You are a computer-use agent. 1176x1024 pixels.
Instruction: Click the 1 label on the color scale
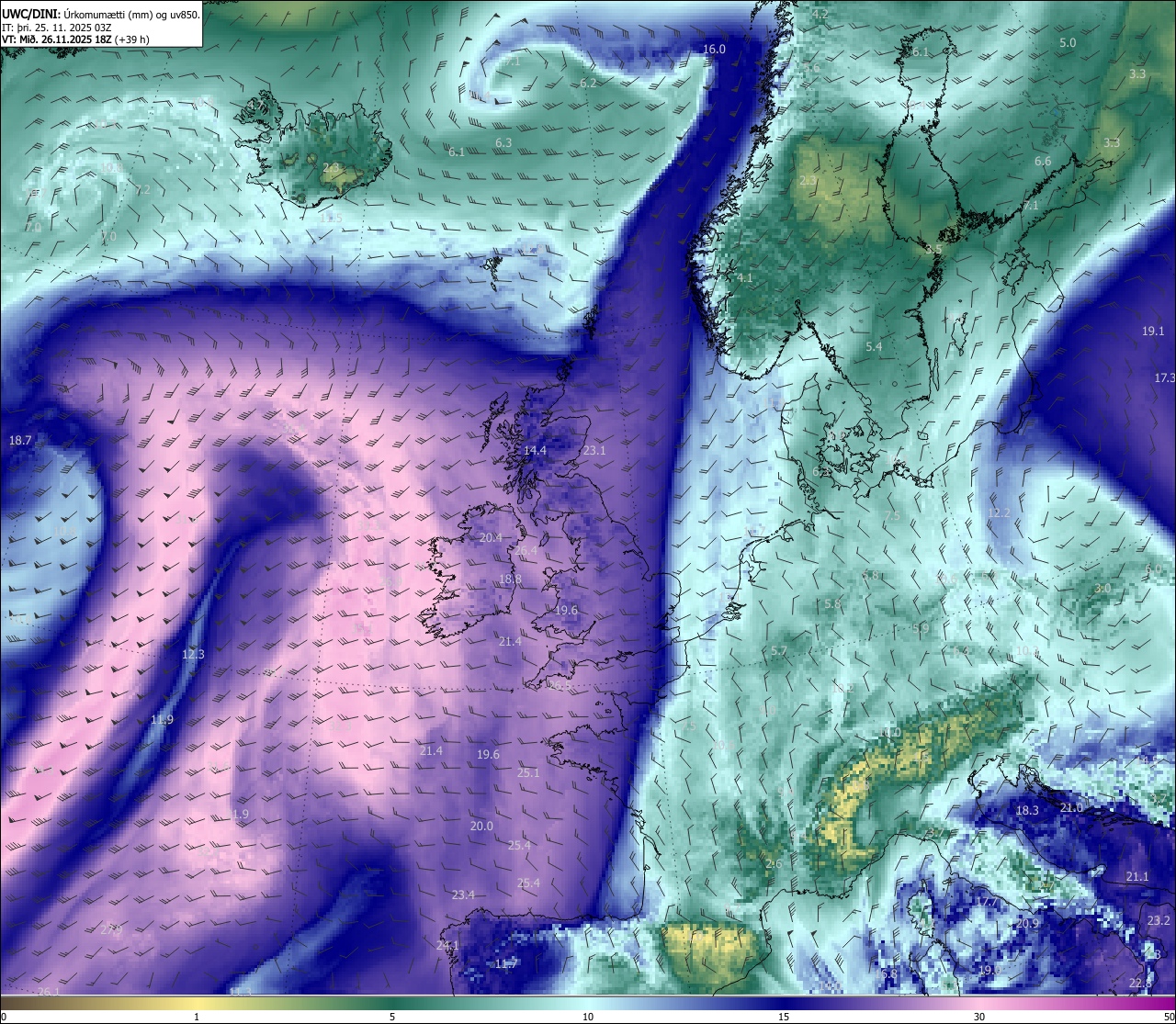coord(197,1017)
